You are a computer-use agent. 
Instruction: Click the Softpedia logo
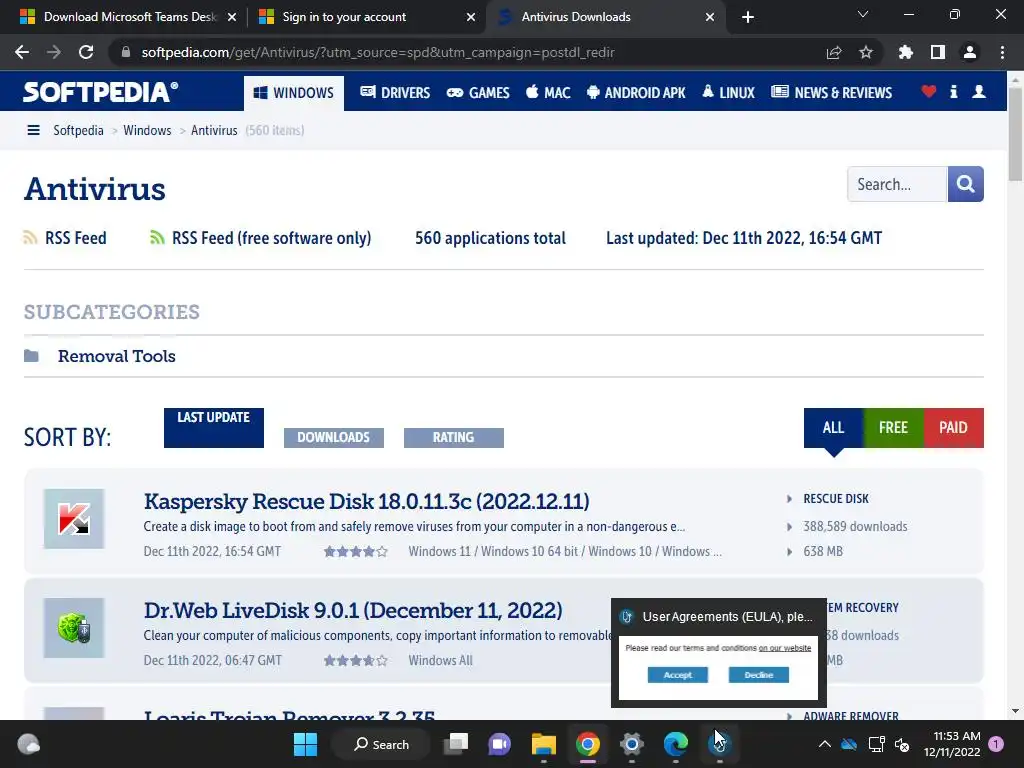click(x=100, y=92)
